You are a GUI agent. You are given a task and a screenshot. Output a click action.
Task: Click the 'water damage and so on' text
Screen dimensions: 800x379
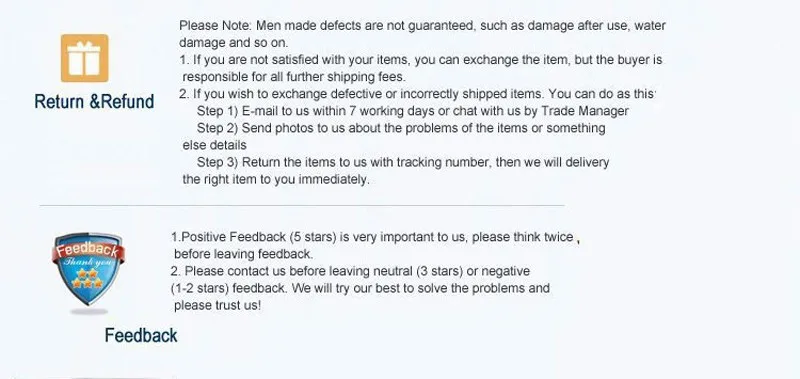[234, 42]
